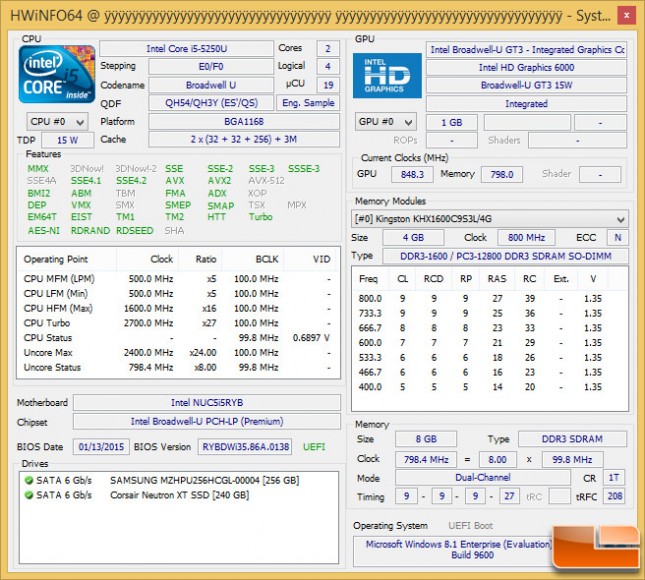Image resolution: width=645 pixels, height=580 pixels.
Task: Select the Uncore Max row
Action: (x=178, y=353)
